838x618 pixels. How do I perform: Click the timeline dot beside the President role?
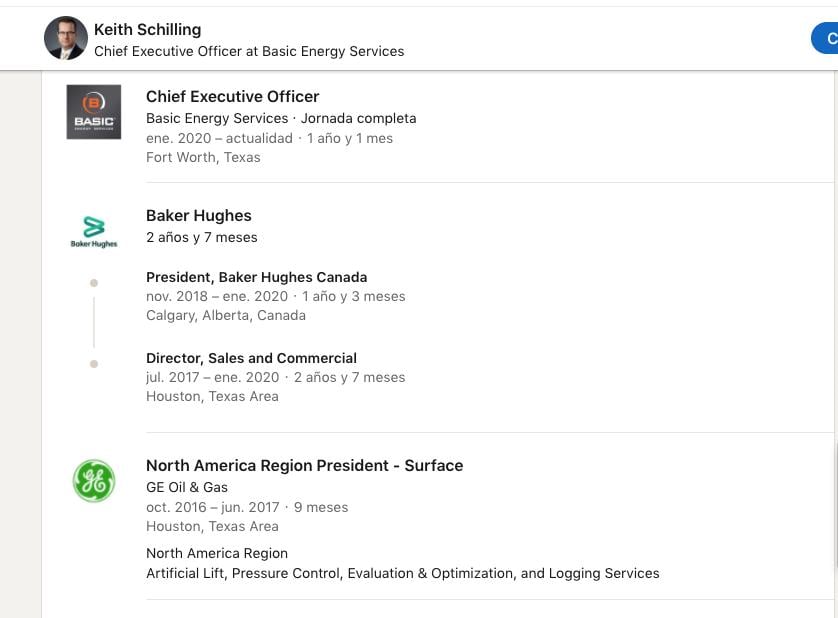94,283
